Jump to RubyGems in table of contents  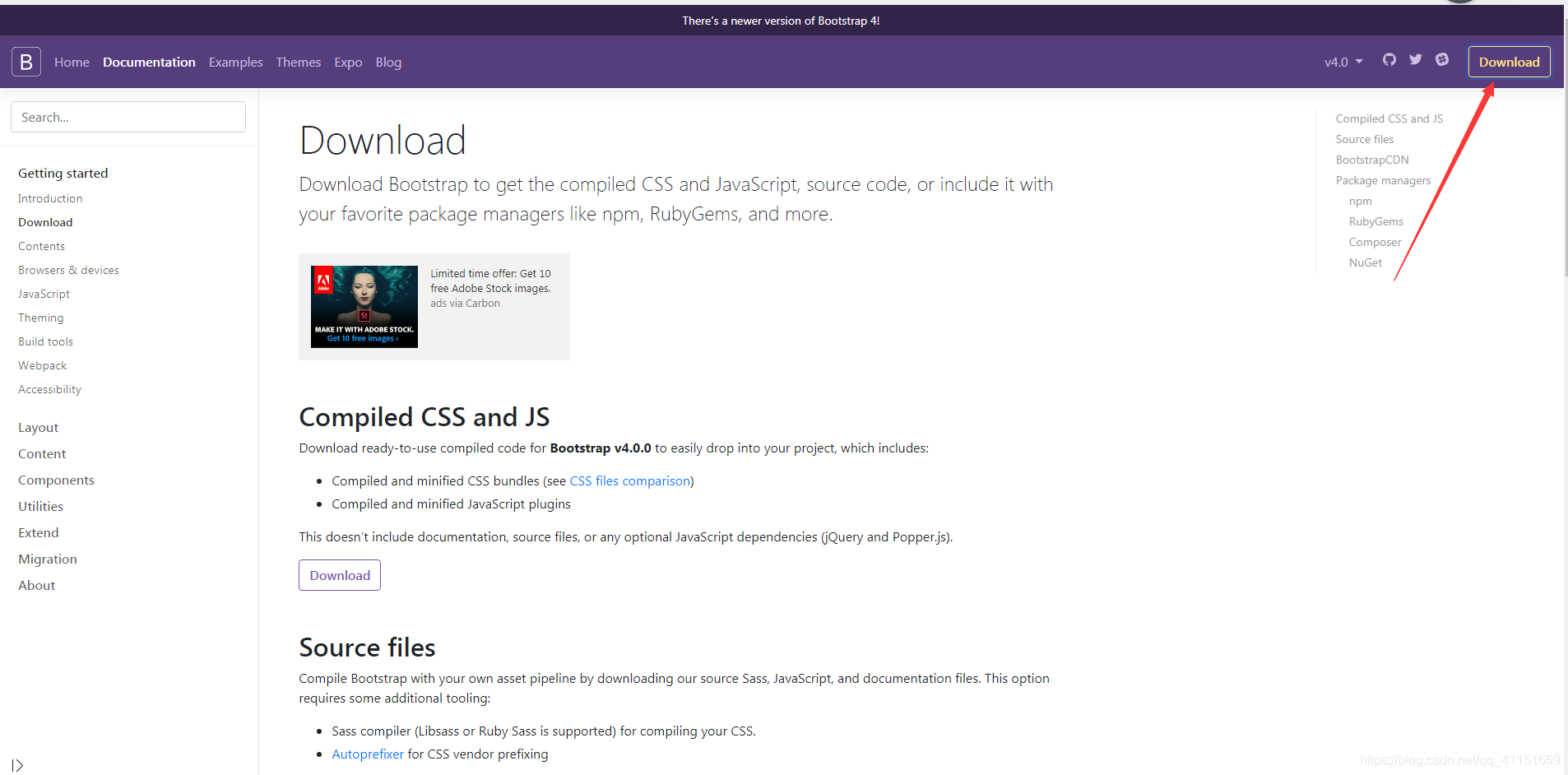(x=1375, y=221)
